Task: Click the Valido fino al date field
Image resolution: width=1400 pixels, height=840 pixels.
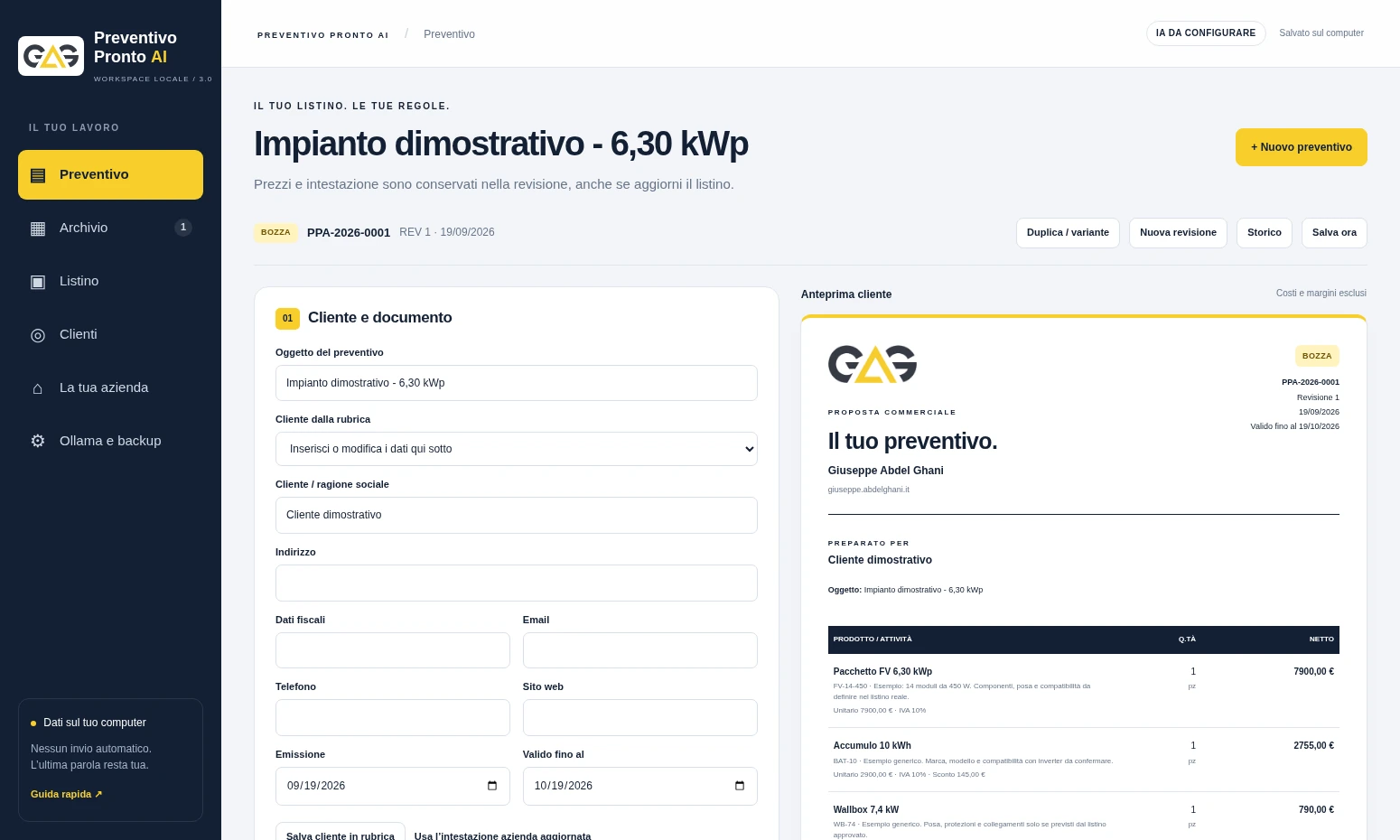Action: coord(640,786)
